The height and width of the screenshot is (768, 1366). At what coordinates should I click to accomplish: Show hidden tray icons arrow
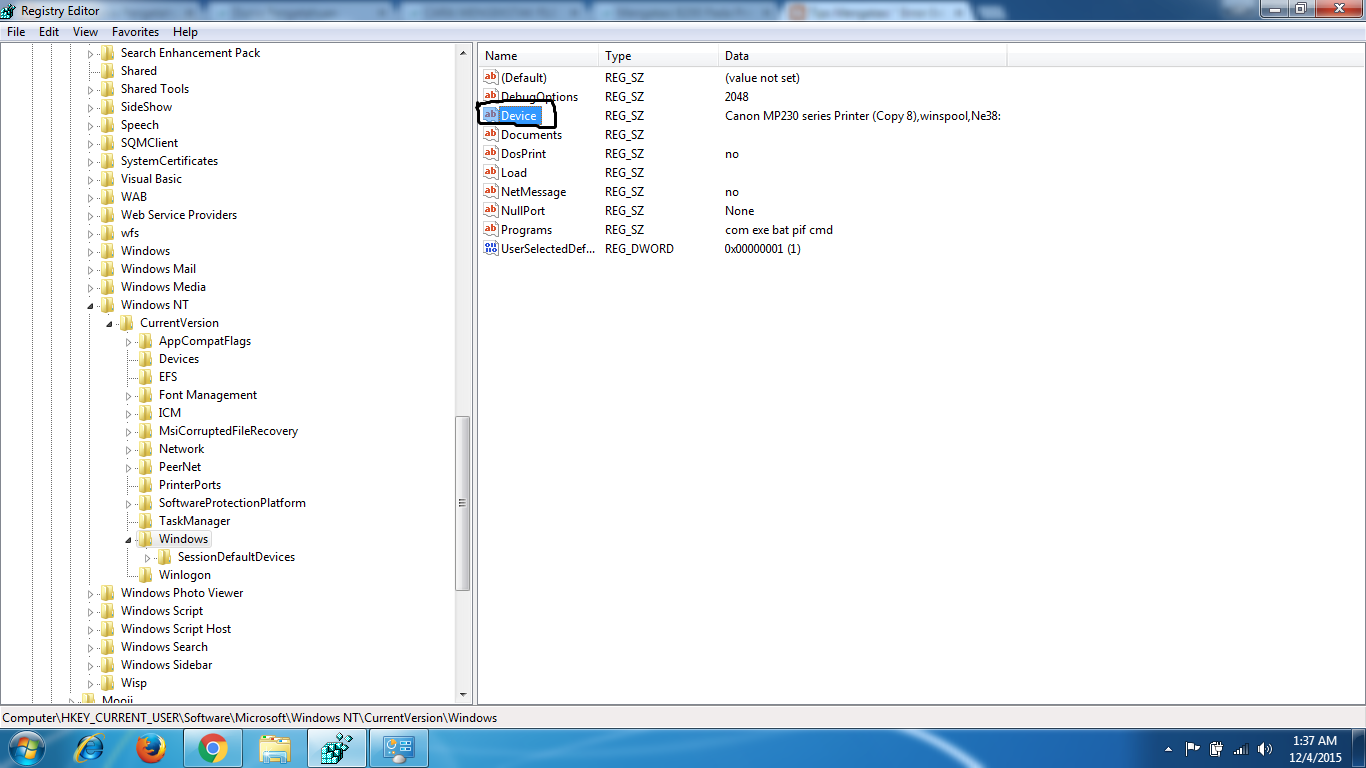[x=1169, y=749]
